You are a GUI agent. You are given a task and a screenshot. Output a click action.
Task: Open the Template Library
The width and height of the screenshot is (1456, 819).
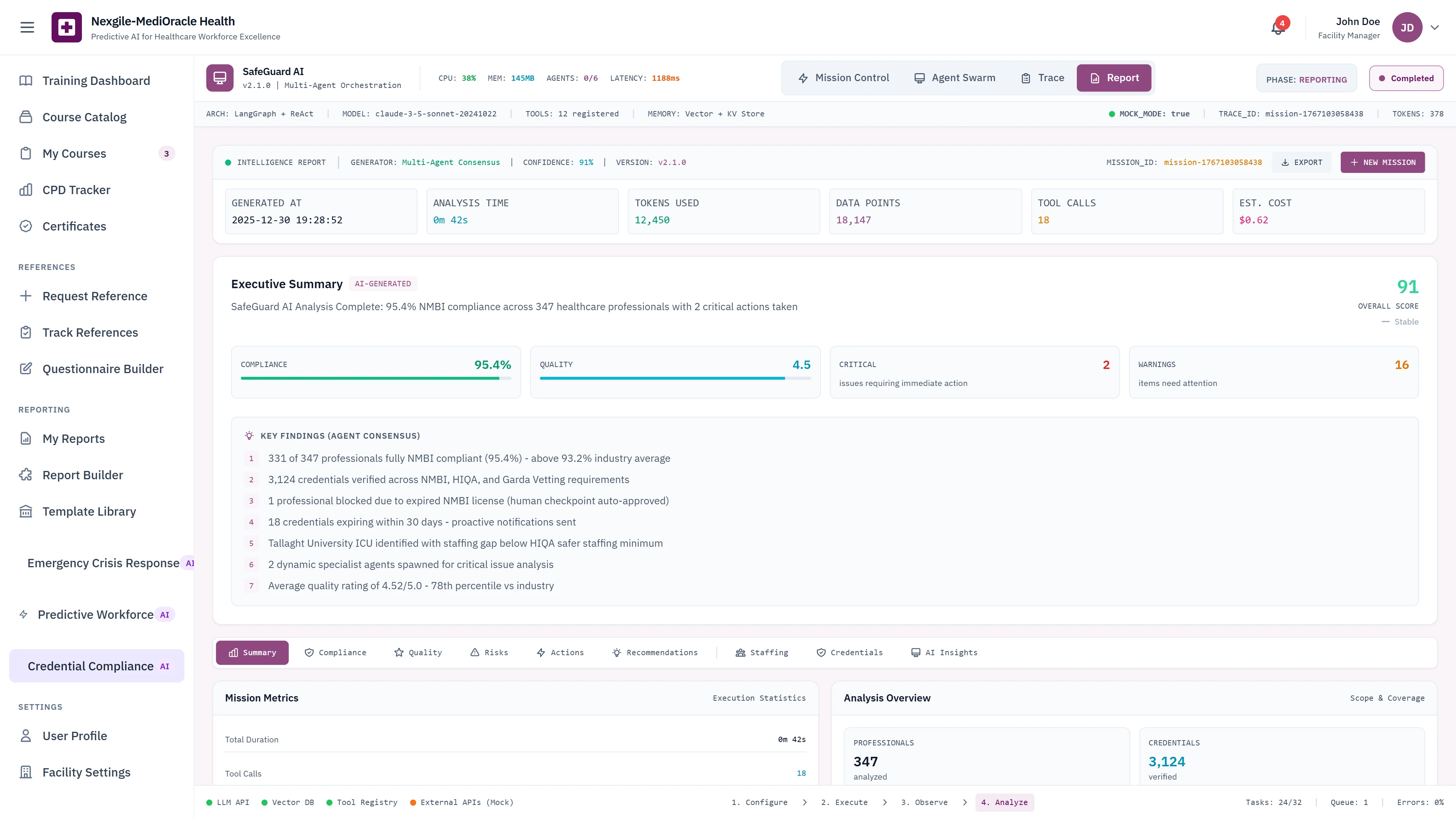pos(89,511)
